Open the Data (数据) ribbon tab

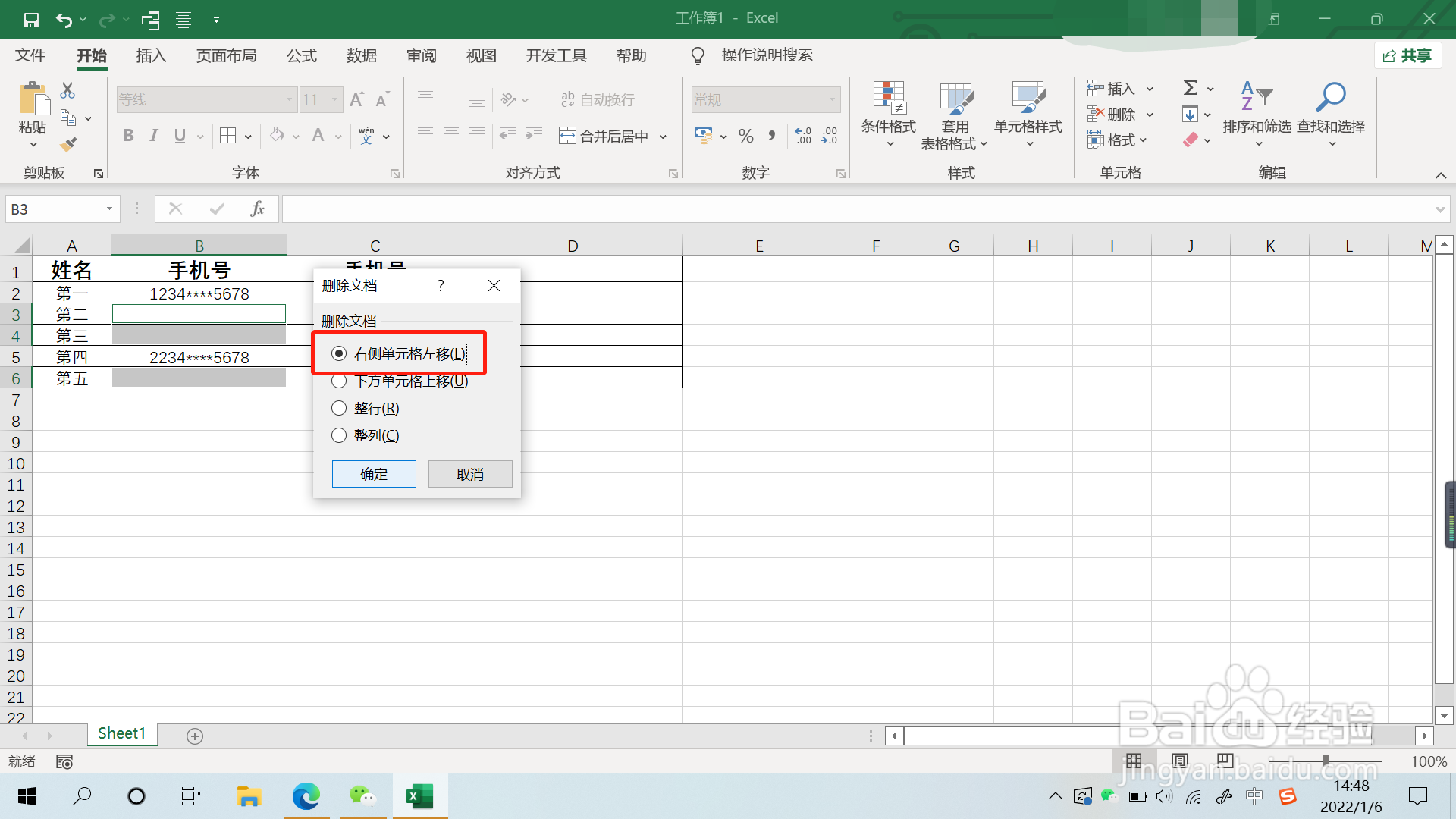click(361, 55)
